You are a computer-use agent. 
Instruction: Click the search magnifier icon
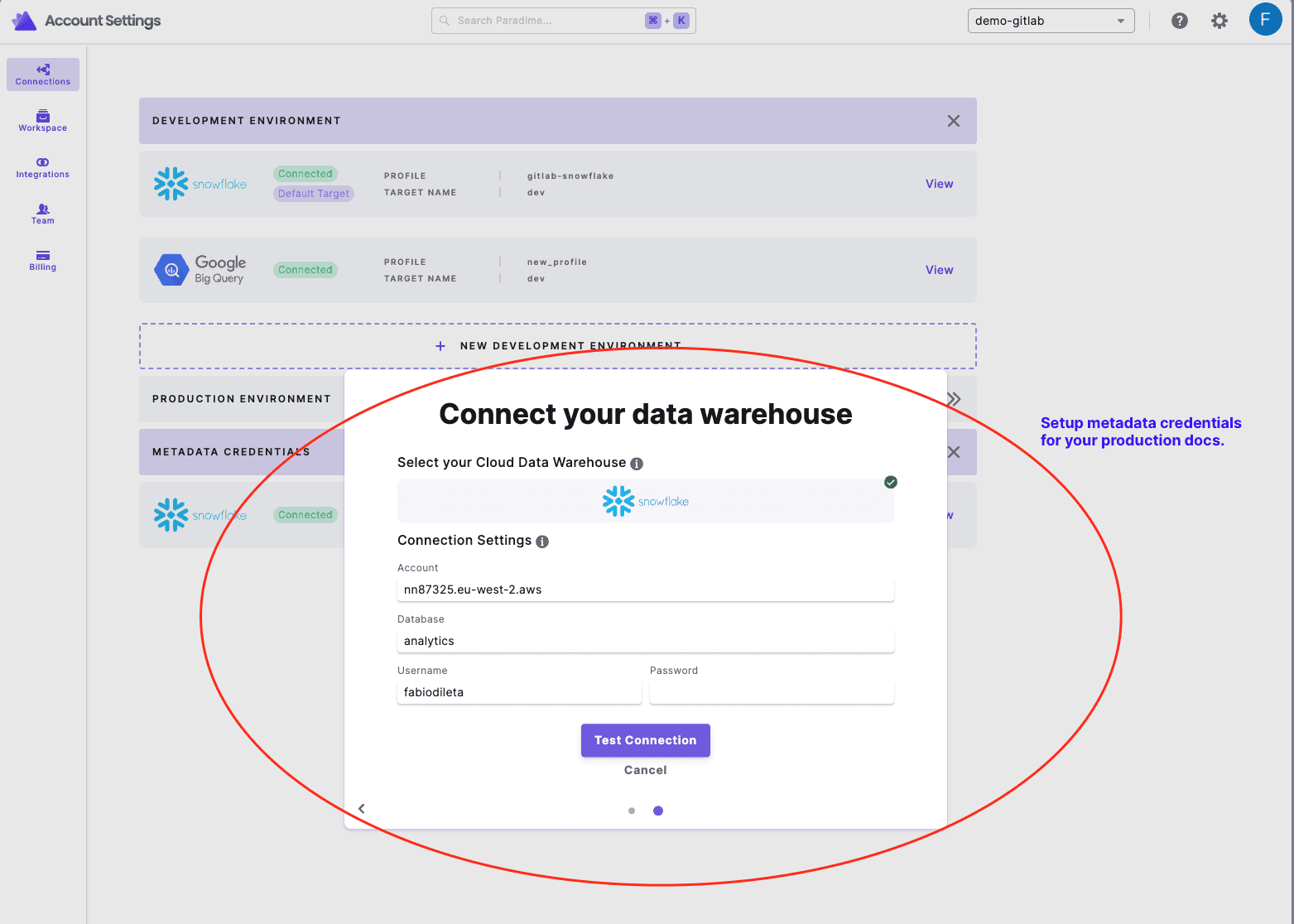point(445,21)
